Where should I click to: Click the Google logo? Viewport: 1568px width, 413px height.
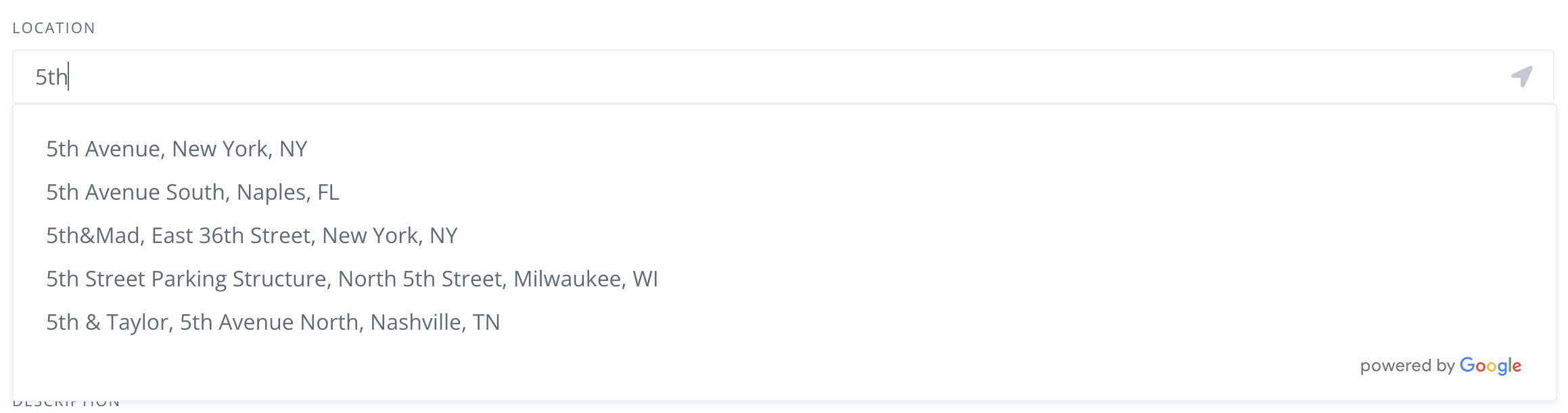coord(1490,366)
